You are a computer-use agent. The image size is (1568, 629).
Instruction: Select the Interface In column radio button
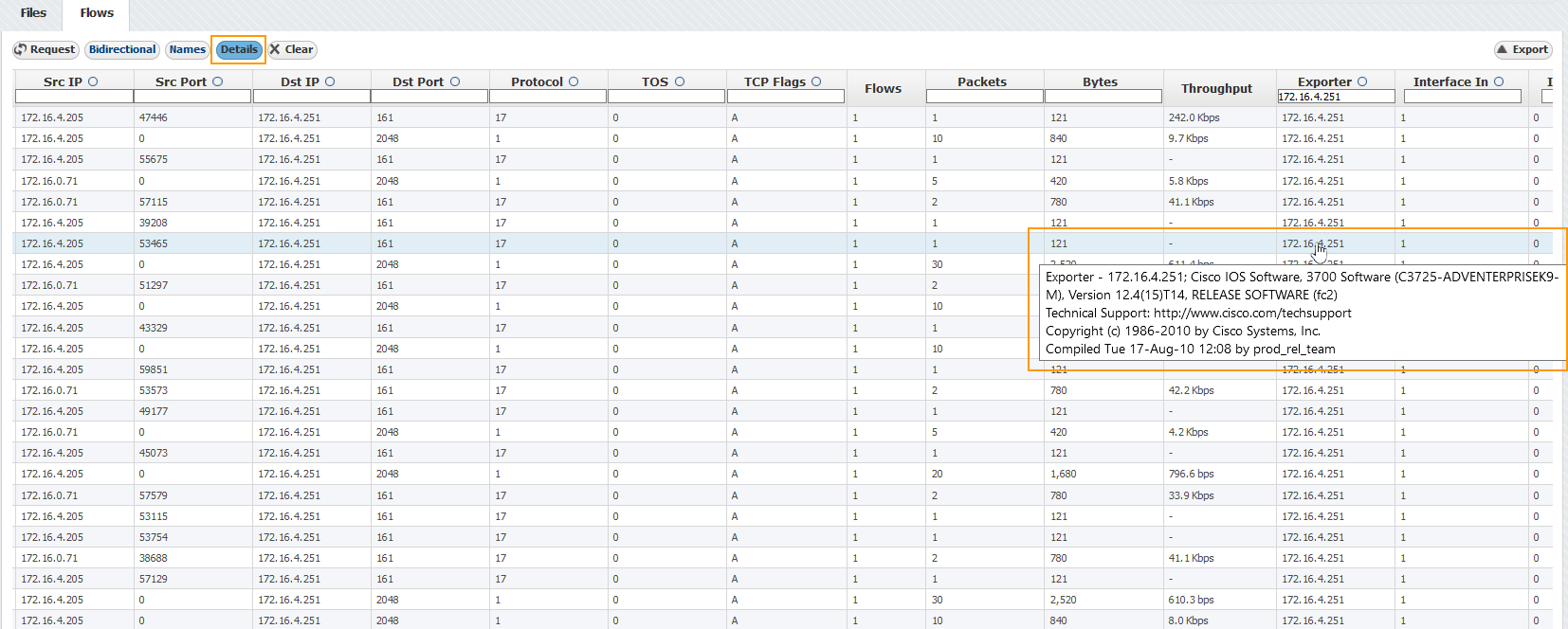point(1499,81)
